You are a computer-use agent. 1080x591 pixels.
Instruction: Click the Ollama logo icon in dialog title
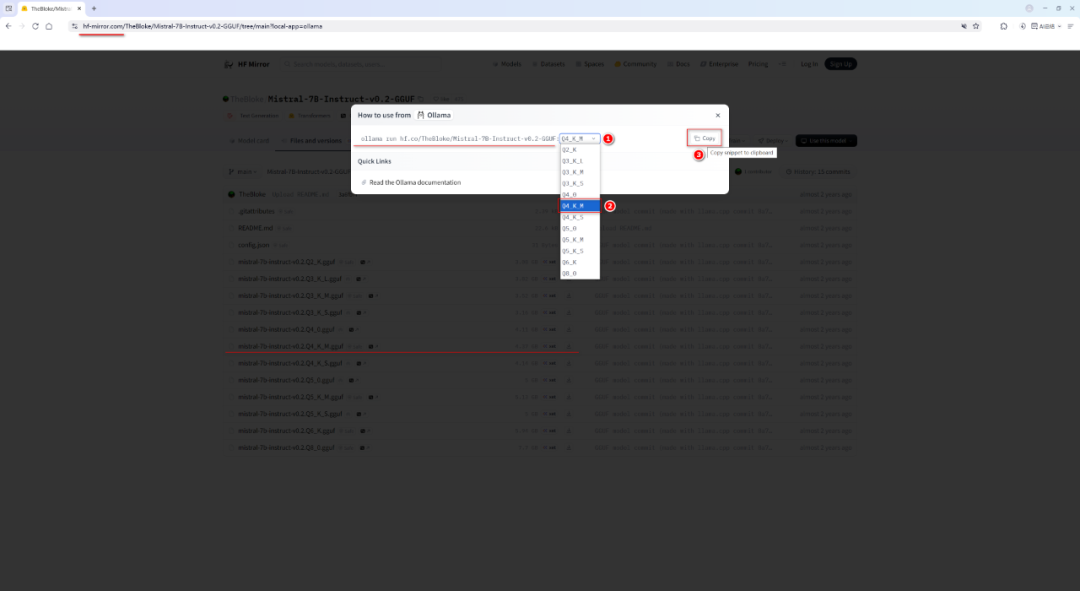[x=421, y=115]
